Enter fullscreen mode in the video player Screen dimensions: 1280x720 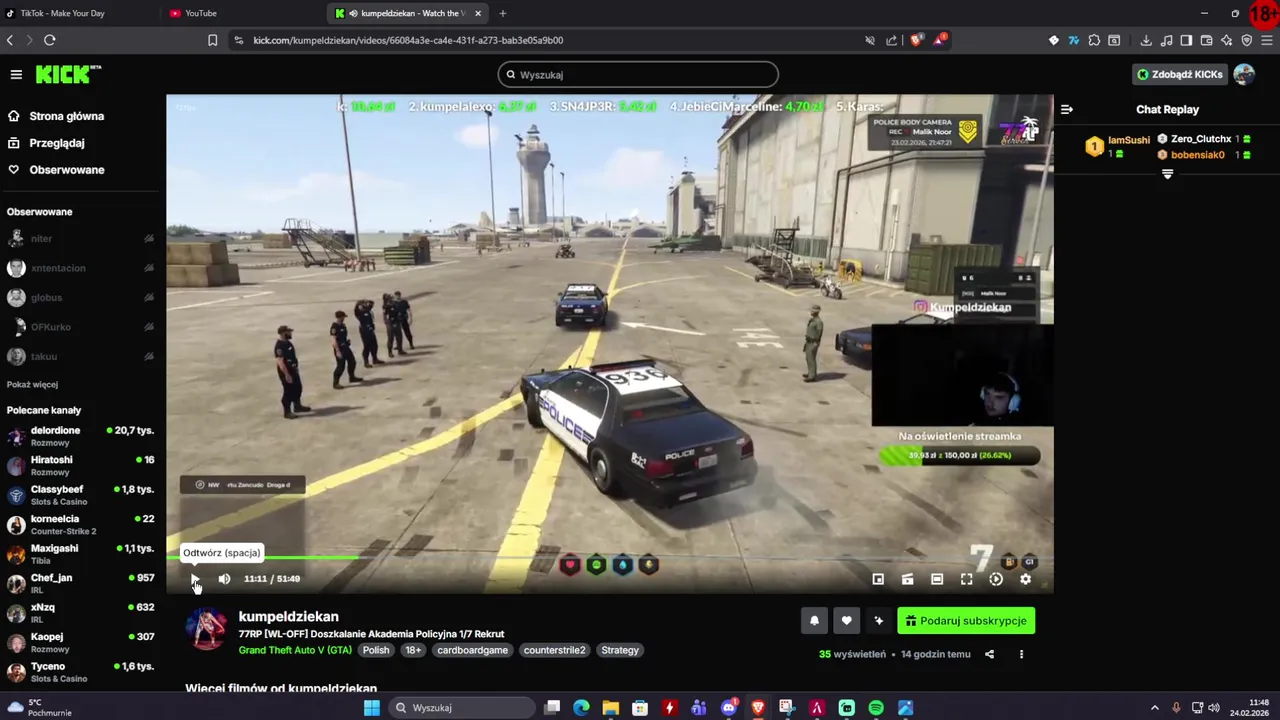coord(966,579)
